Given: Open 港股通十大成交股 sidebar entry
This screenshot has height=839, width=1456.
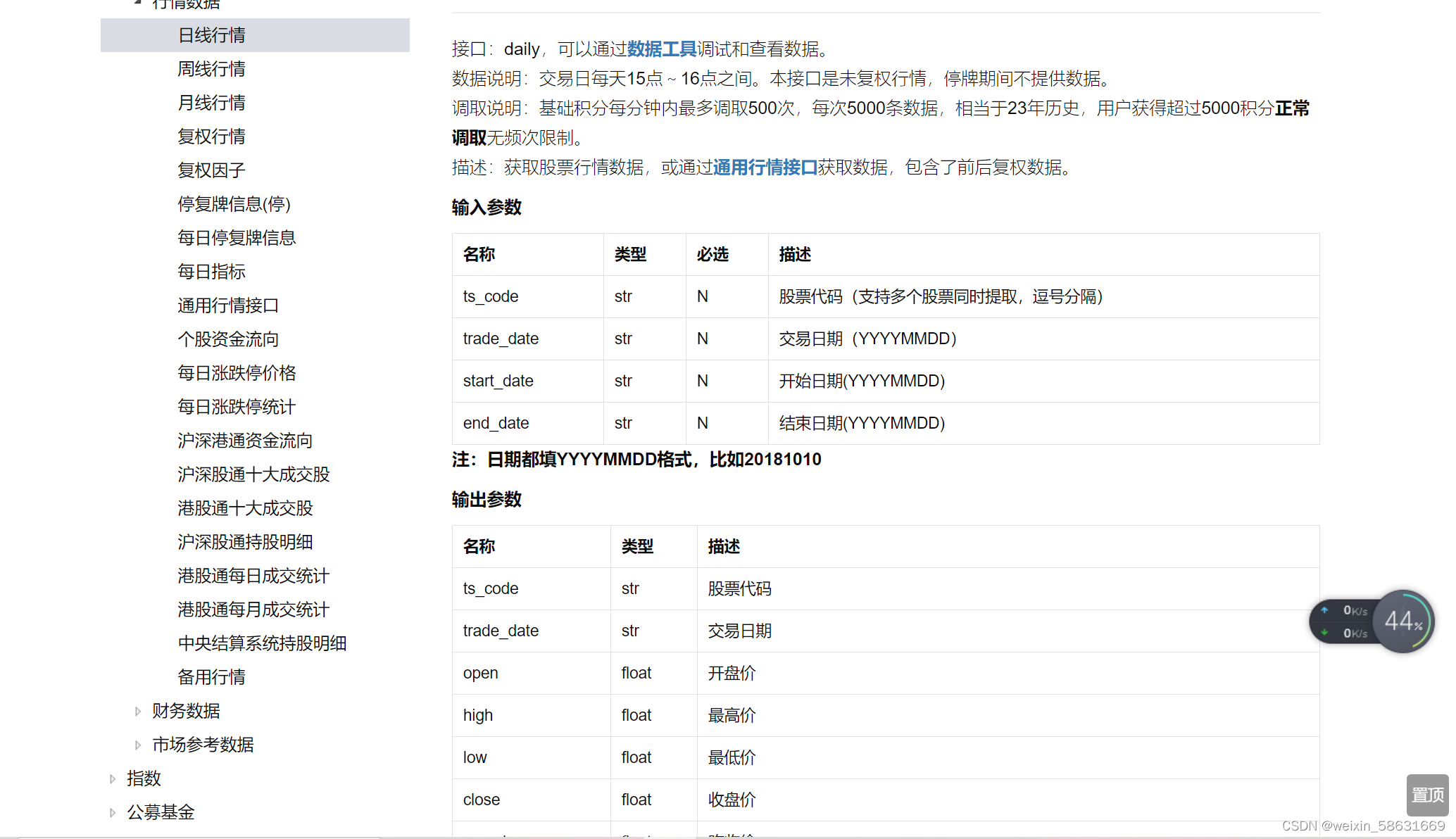Looking at the screenshot, I should tap(245, 508).
